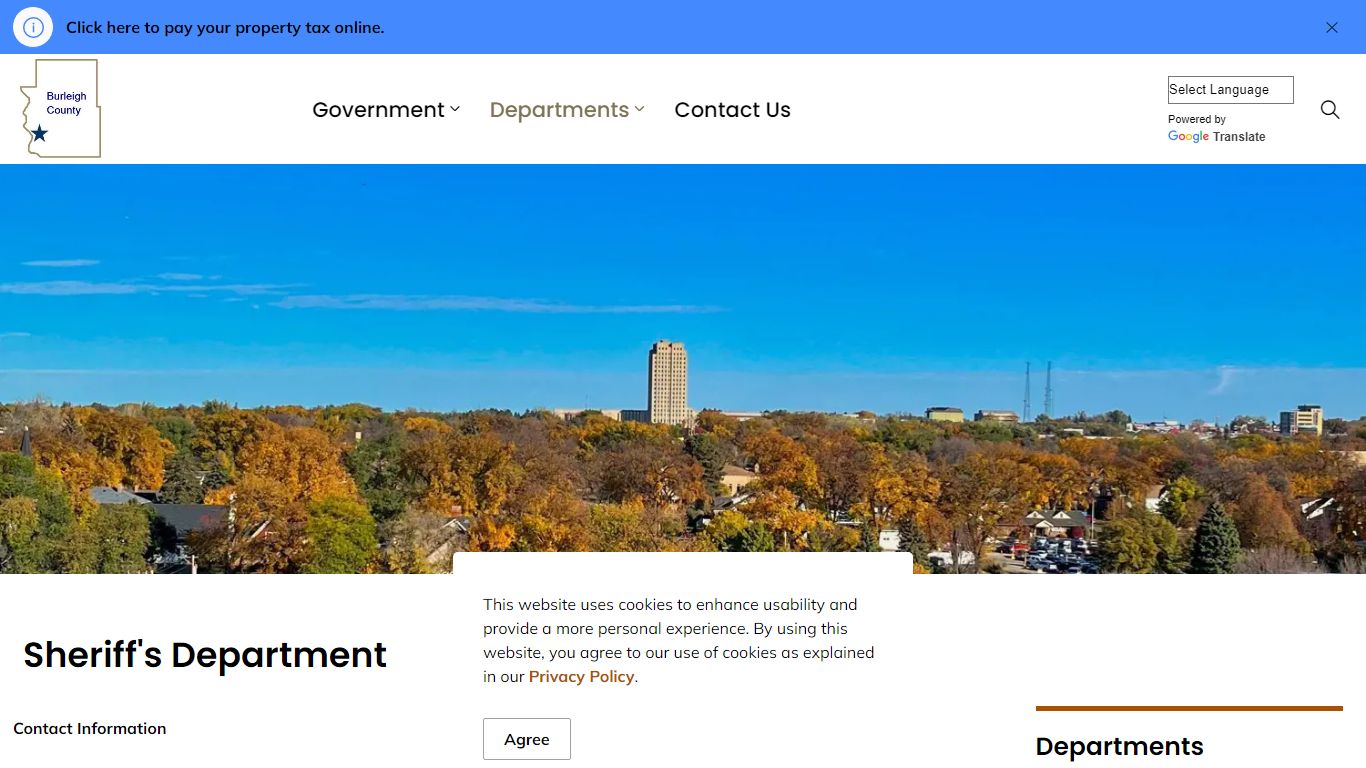Click the Contact Information label

coord(90,728)
